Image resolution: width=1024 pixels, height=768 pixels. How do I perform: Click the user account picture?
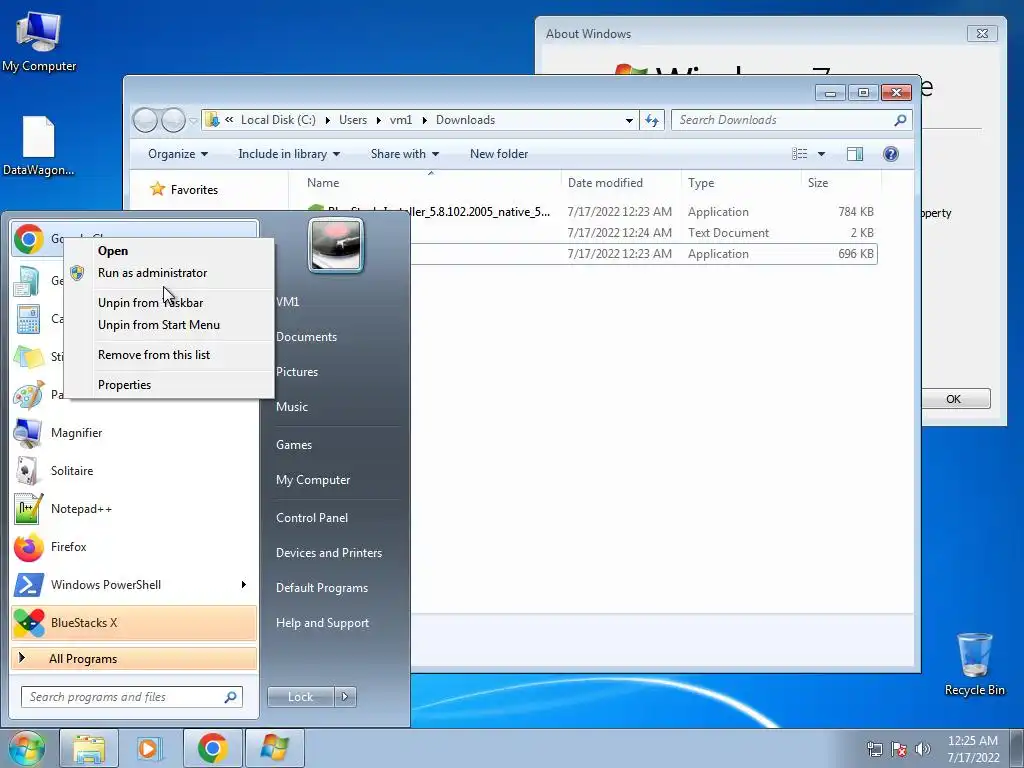(x=336, y=246)
